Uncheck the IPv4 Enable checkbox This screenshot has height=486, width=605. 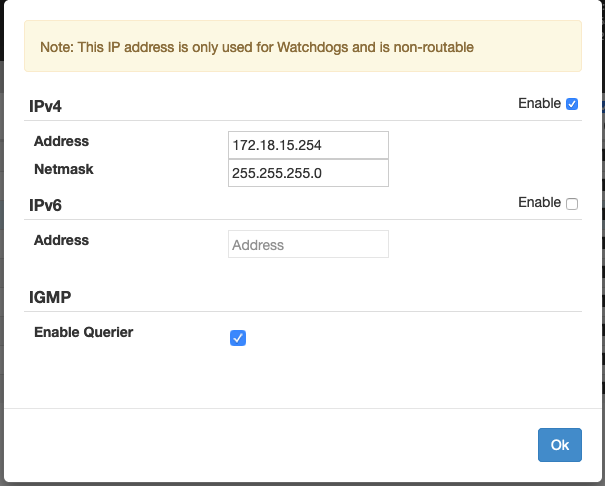coord(572,104)
